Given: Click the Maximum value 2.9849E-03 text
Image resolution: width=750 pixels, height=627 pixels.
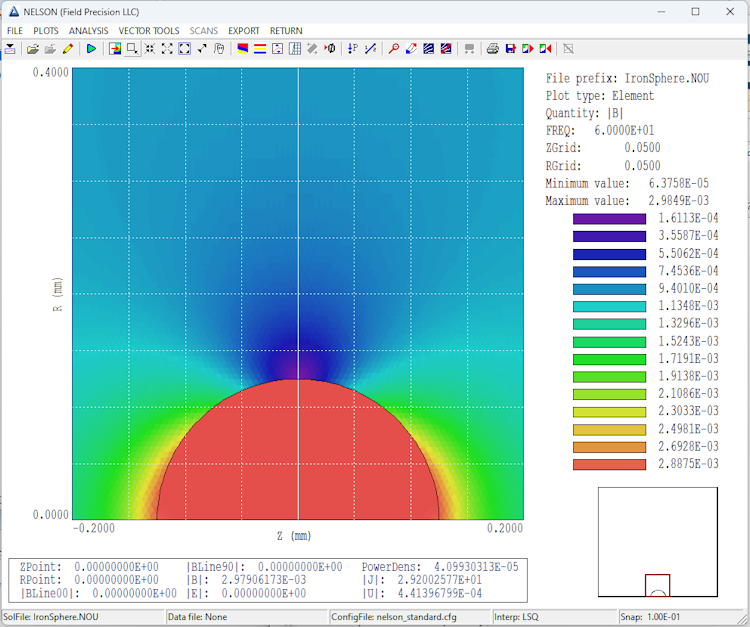Looking at the screenshot, I should [627, 200].
